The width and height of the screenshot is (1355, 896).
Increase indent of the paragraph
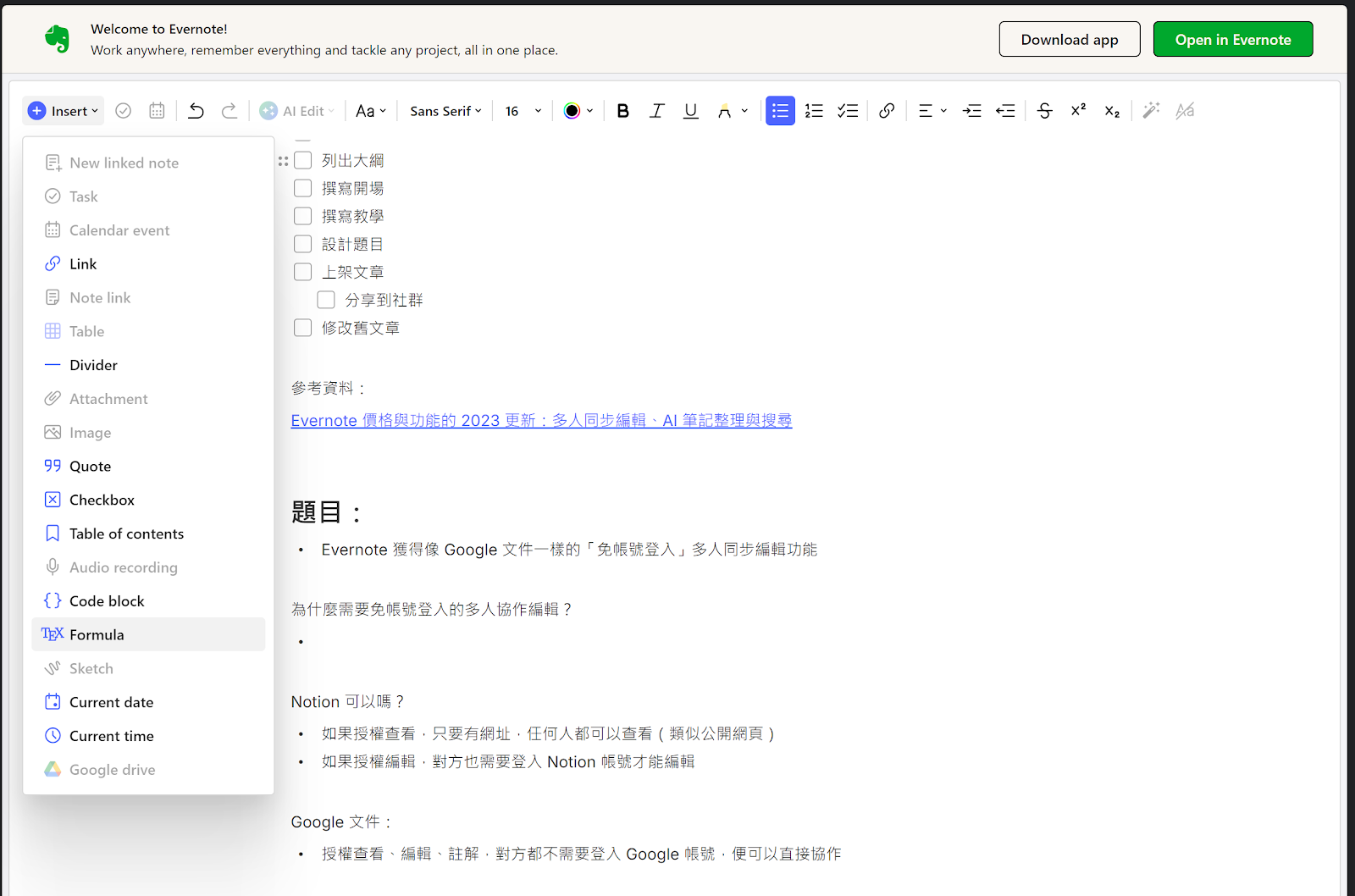(x=972, y=111)
